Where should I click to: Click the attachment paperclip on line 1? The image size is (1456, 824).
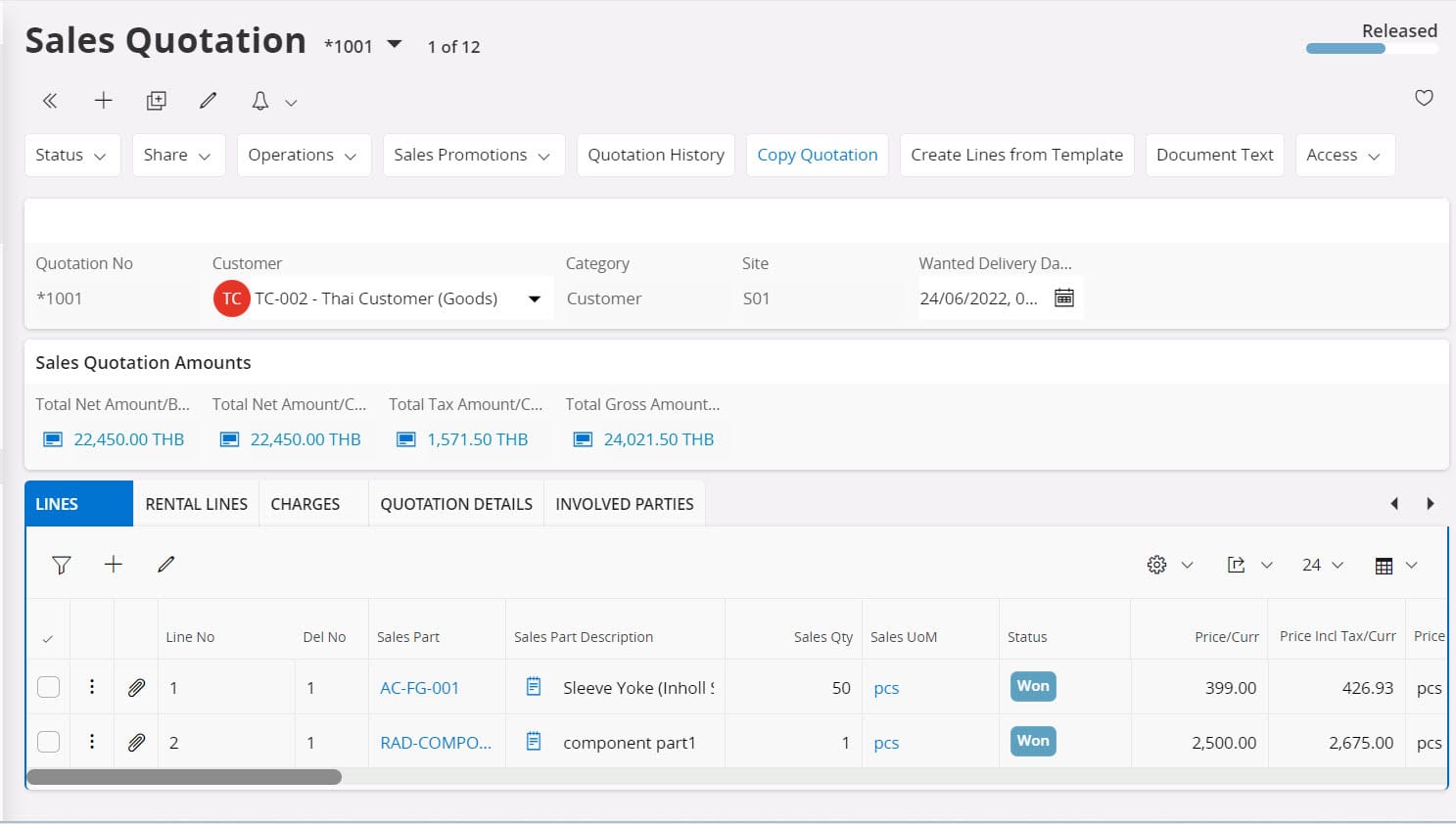[x=136, y=688]
